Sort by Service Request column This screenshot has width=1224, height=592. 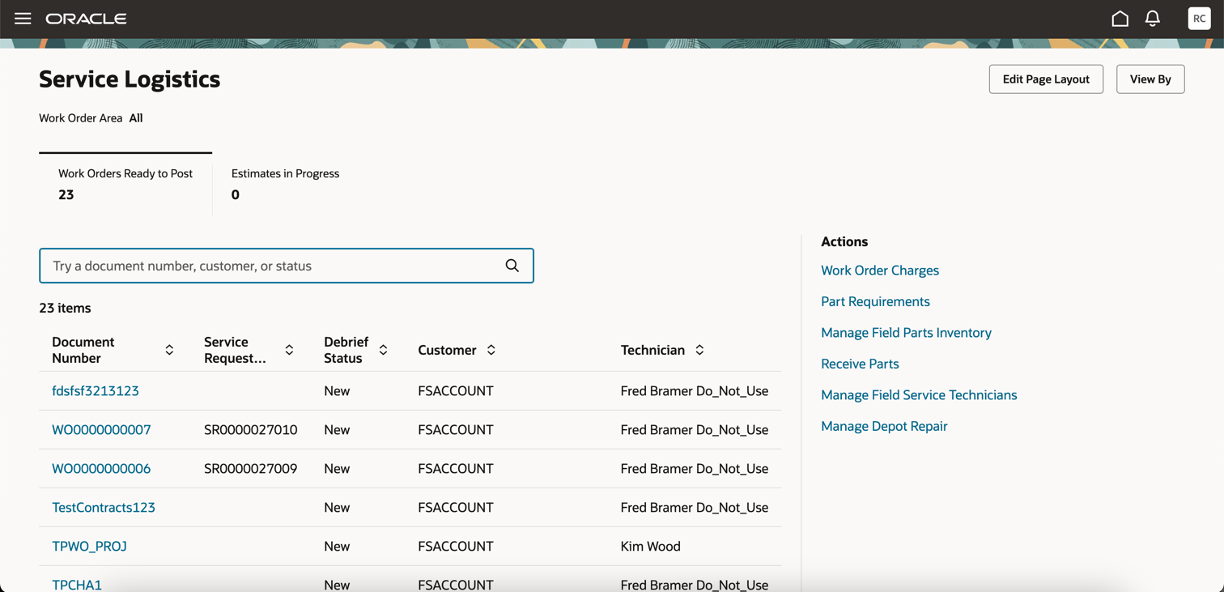[289, 350]
